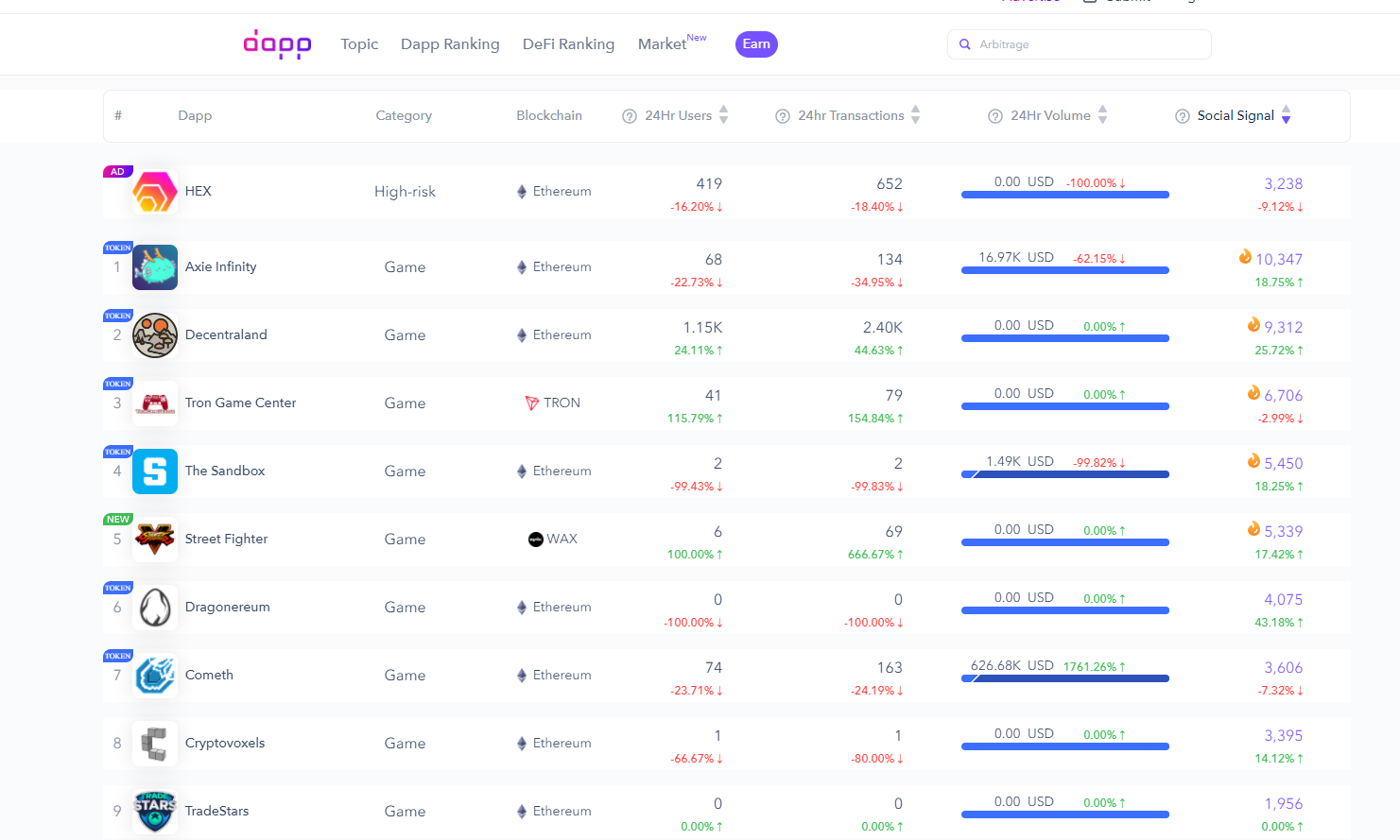Click The Sandbox volume progress bar
Image resolution: width=1400 pixels, height=840 pixels.
point(1065,474)
